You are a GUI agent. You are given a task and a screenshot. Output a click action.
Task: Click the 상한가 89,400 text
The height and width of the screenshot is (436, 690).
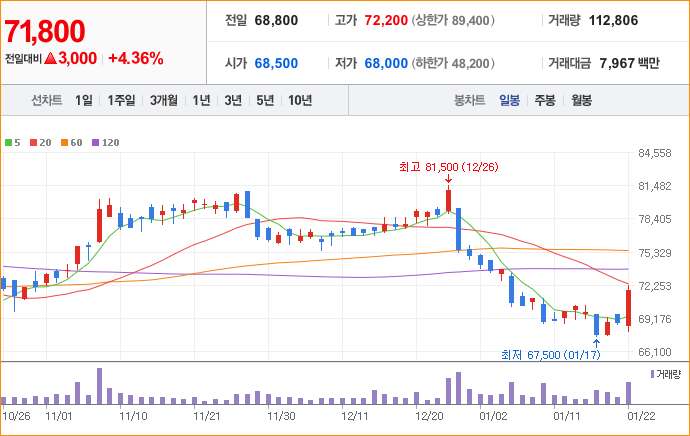coord(453,20)
